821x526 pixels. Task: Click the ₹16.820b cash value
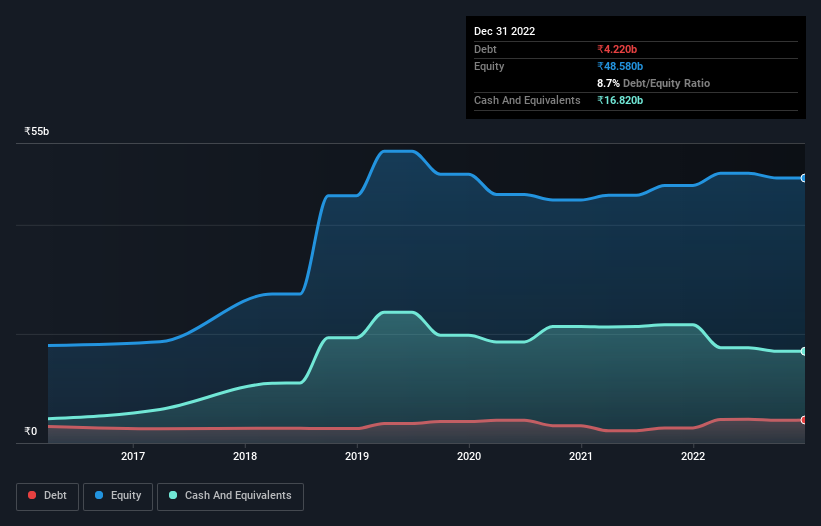620,100
